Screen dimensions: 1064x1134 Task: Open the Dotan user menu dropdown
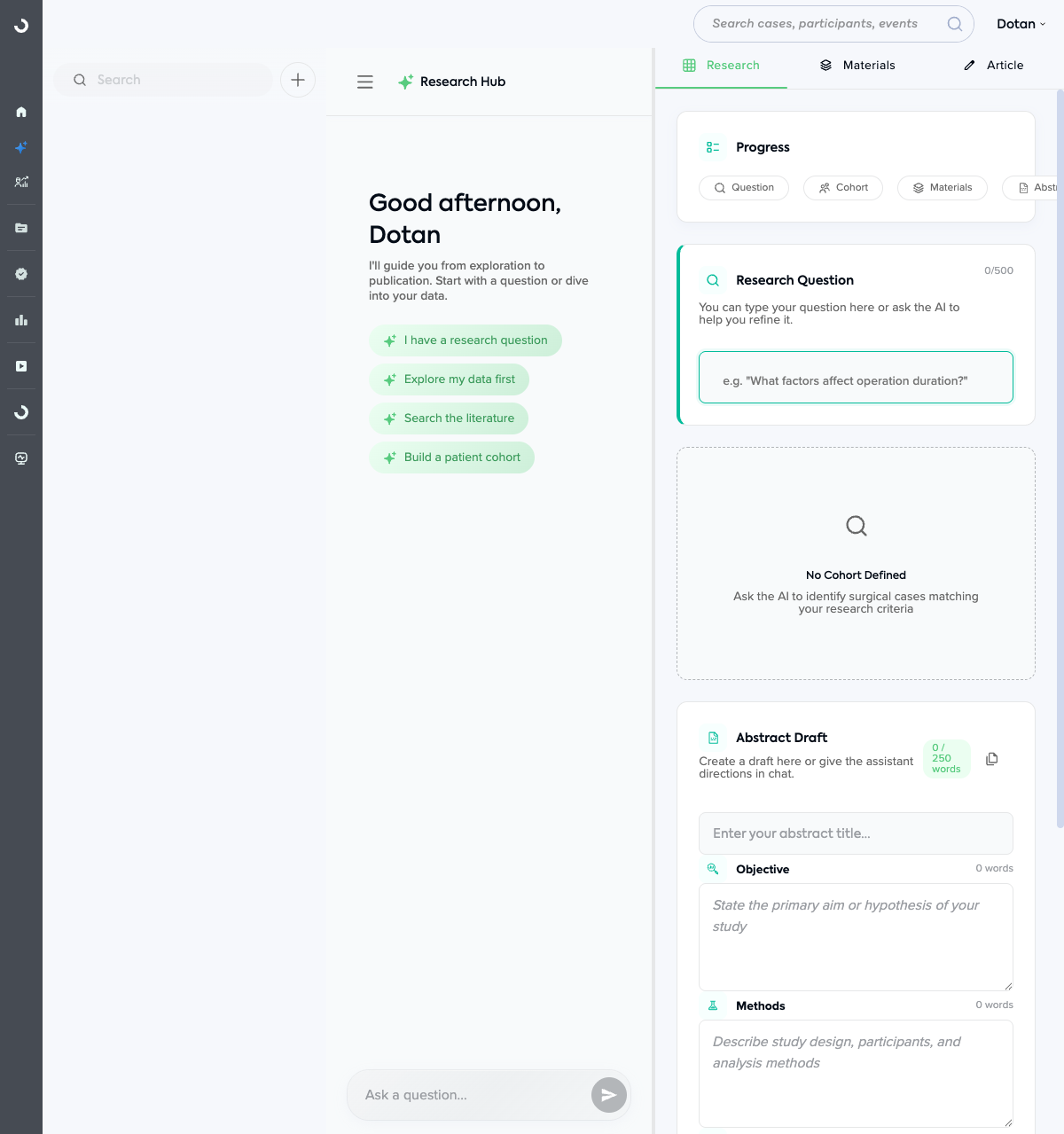(1021, 24)
